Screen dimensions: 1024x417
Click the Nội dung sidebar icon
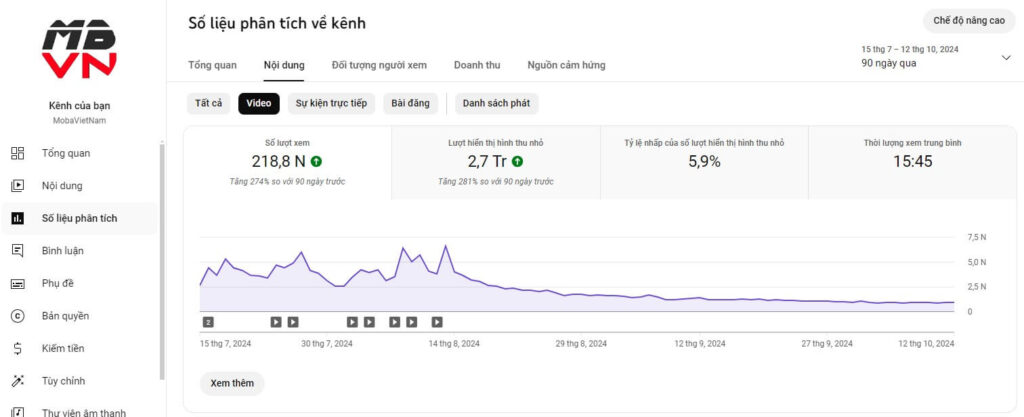click(17, 185)
